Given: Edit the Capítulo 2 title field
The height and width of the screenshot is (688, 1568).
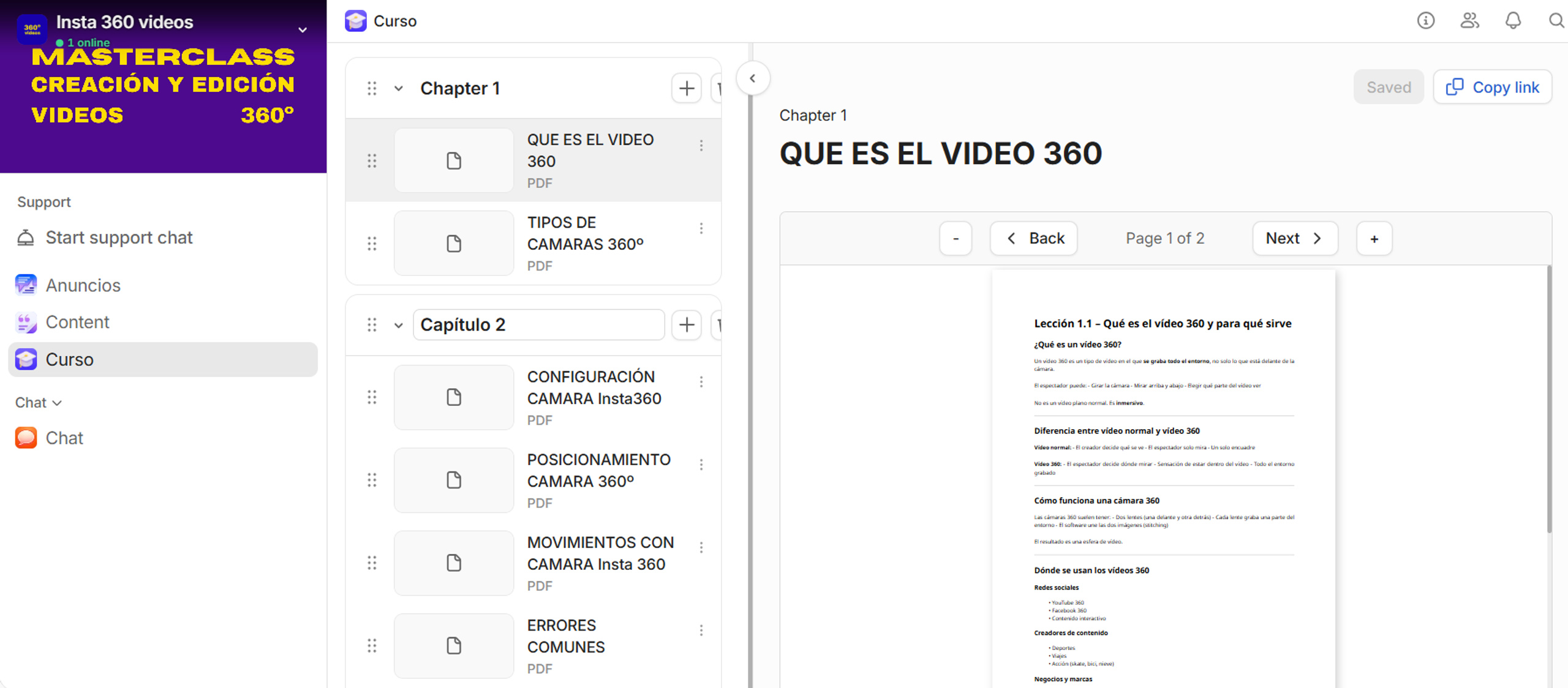Looking at the screenshot, I should 538,324.
